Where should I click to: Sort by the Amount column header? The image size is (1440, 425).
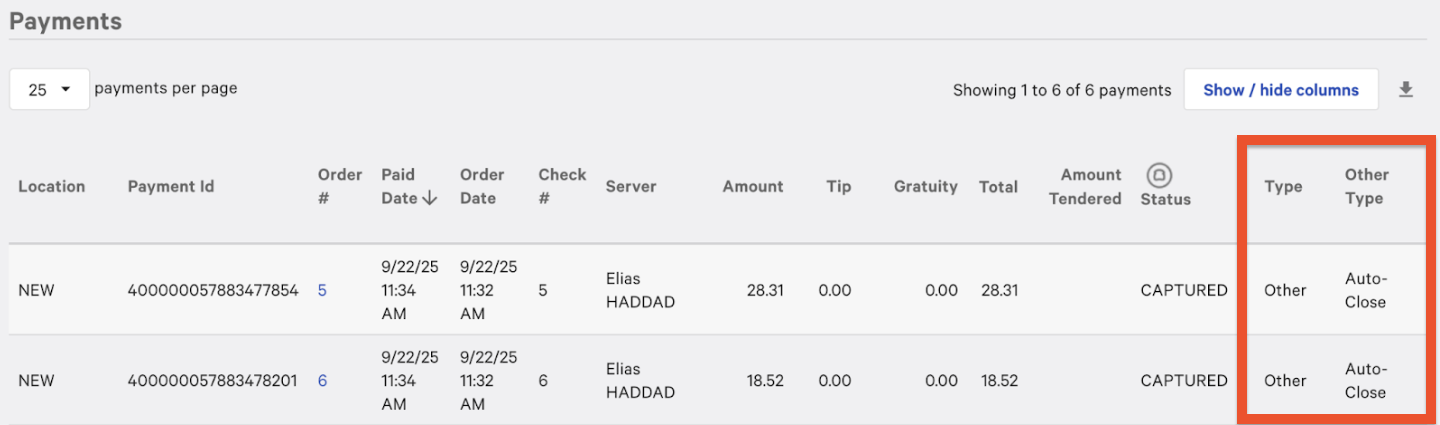click(x=753, y=186)
